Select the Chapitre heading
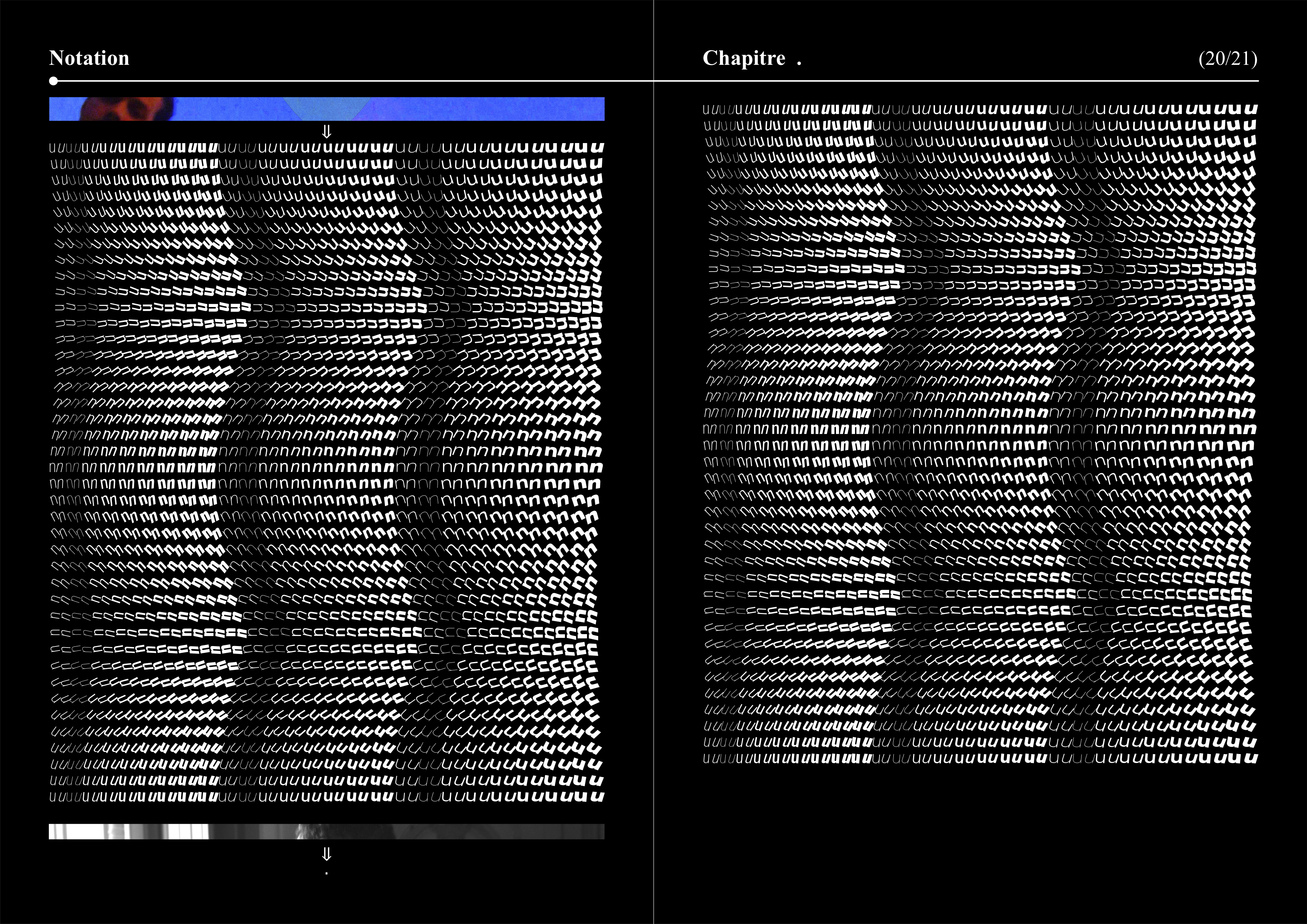The height and width of the screenshot is (924, 1307). tap(744, 58)
